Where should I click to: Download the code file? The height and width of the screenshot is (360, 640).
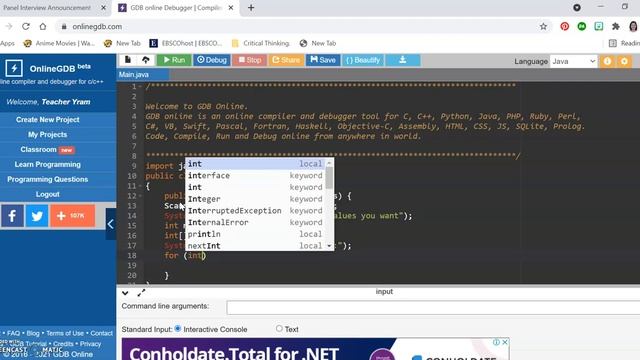click(x=403, y=60)
